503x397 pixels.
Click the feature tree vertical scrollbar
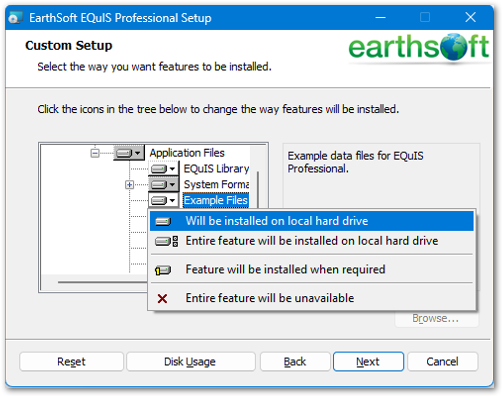coord(258,190)
